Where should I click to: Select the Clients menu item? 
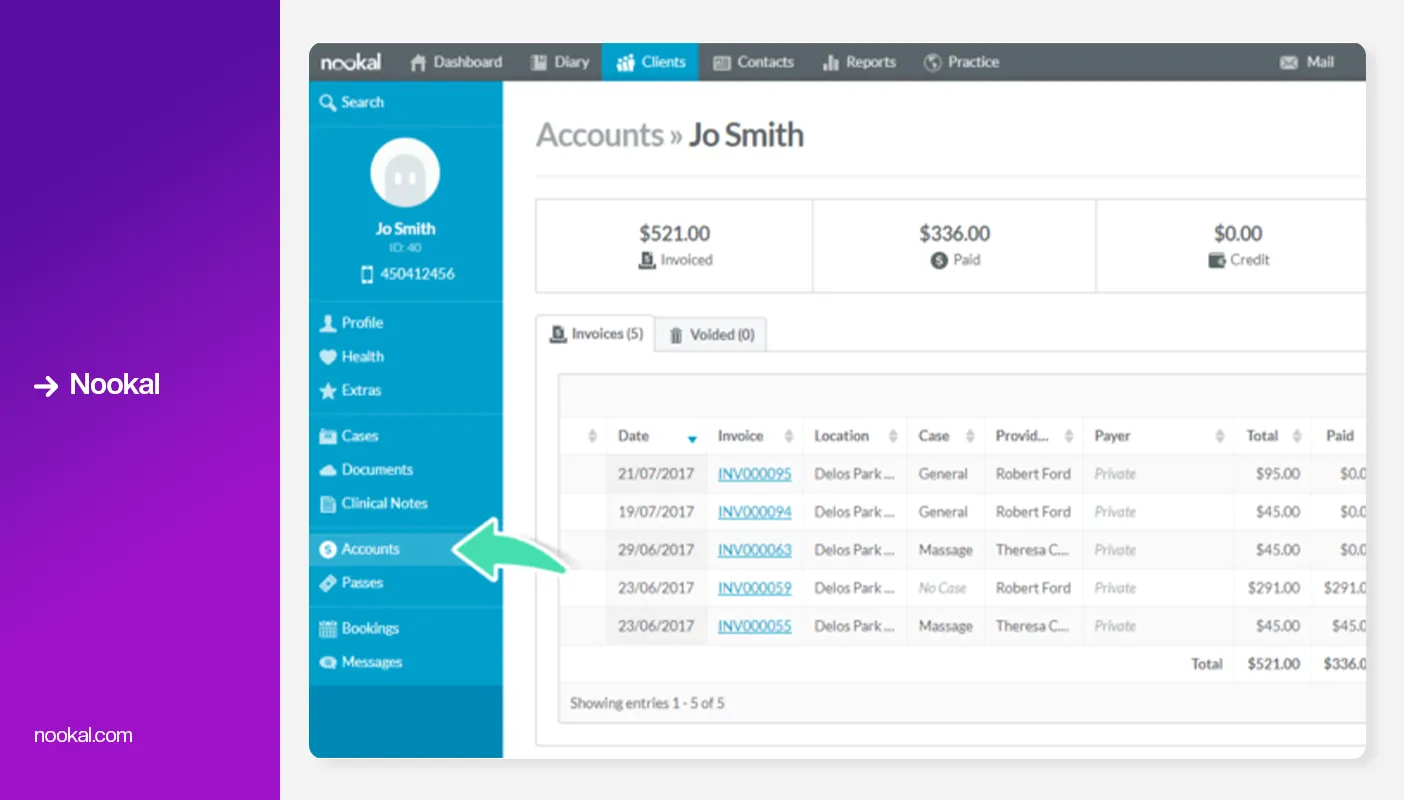coord(650,62)
